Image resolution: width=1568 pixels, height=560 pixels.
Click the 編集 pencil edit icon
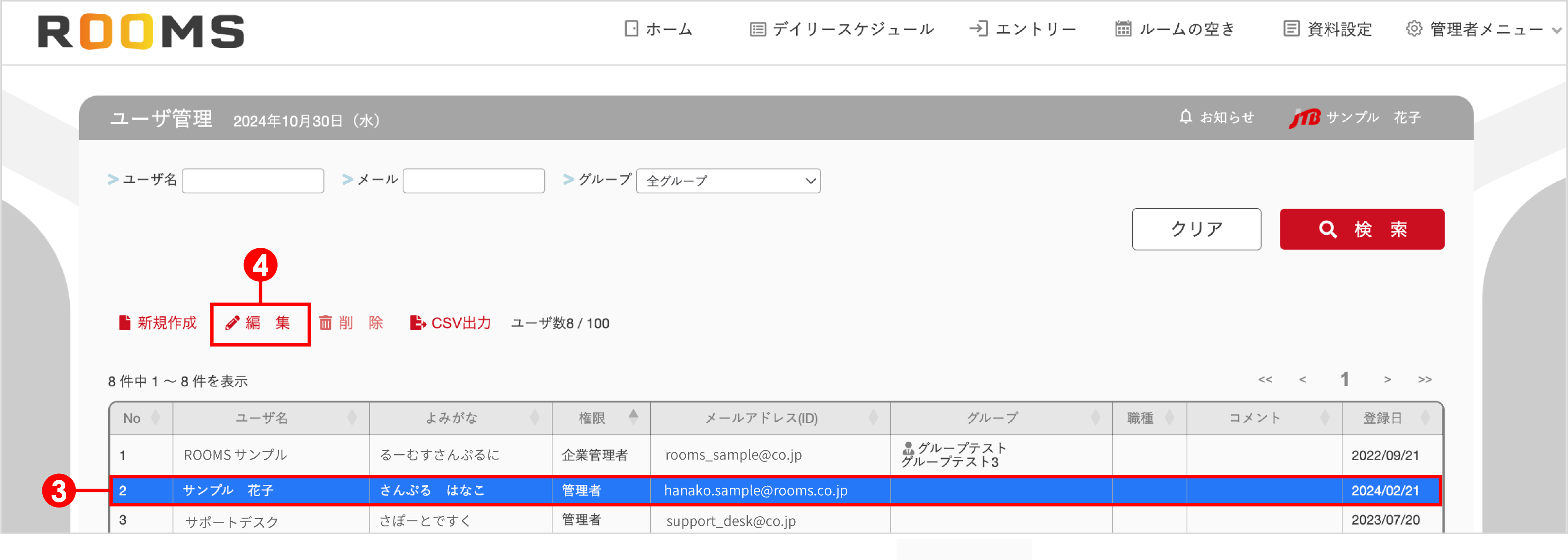coord(232,323)
